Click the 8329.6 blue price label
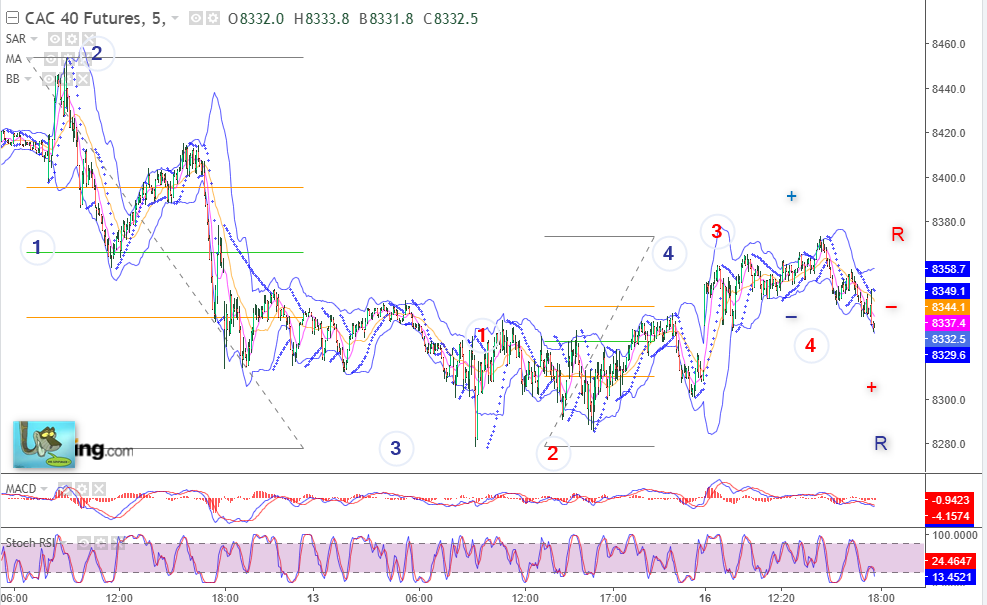 click(947, 355)
